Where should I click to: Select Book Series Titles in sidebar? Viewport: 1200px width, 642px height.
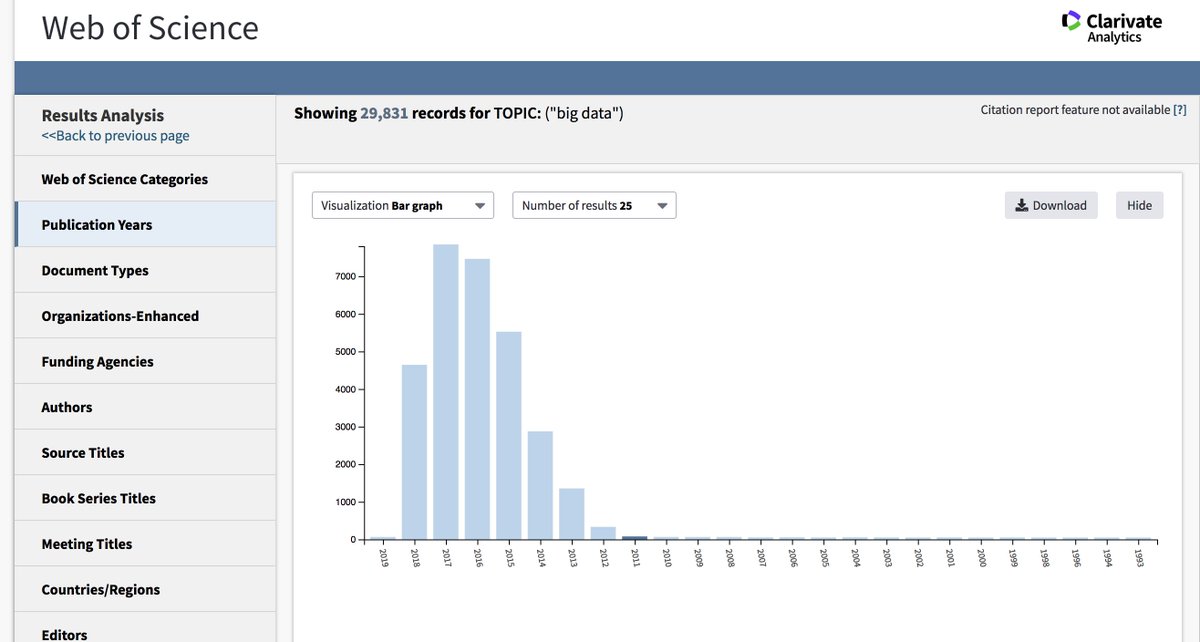(x=145, y=498)
